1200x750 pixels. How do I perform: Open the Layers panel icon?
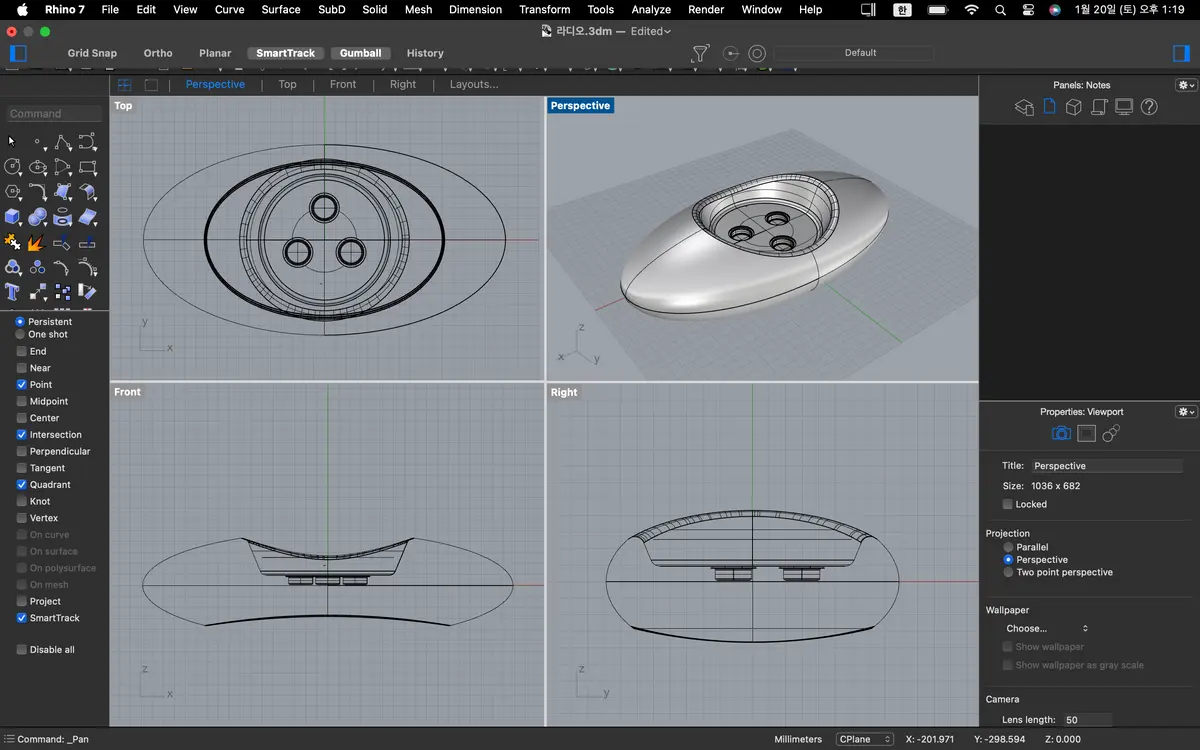(x=1024, y=107)
